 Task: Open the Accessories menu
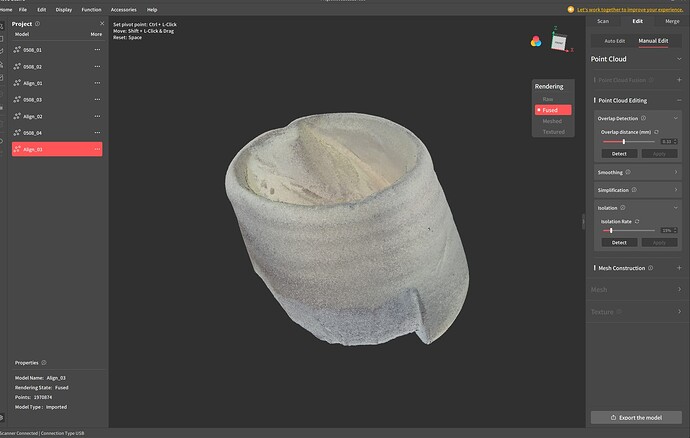(123, 10)
